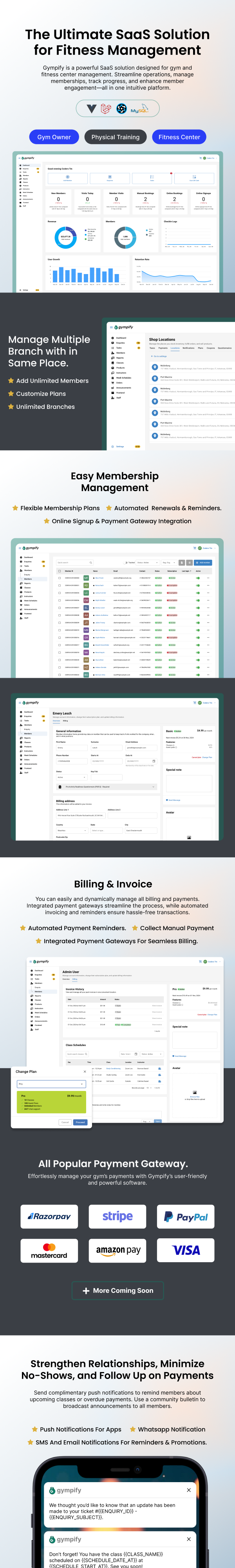Close the Change Plan dialog with X
The height and width of the screenshot is (1568, 235).
pyautogui.click(x=85, y=1071)
